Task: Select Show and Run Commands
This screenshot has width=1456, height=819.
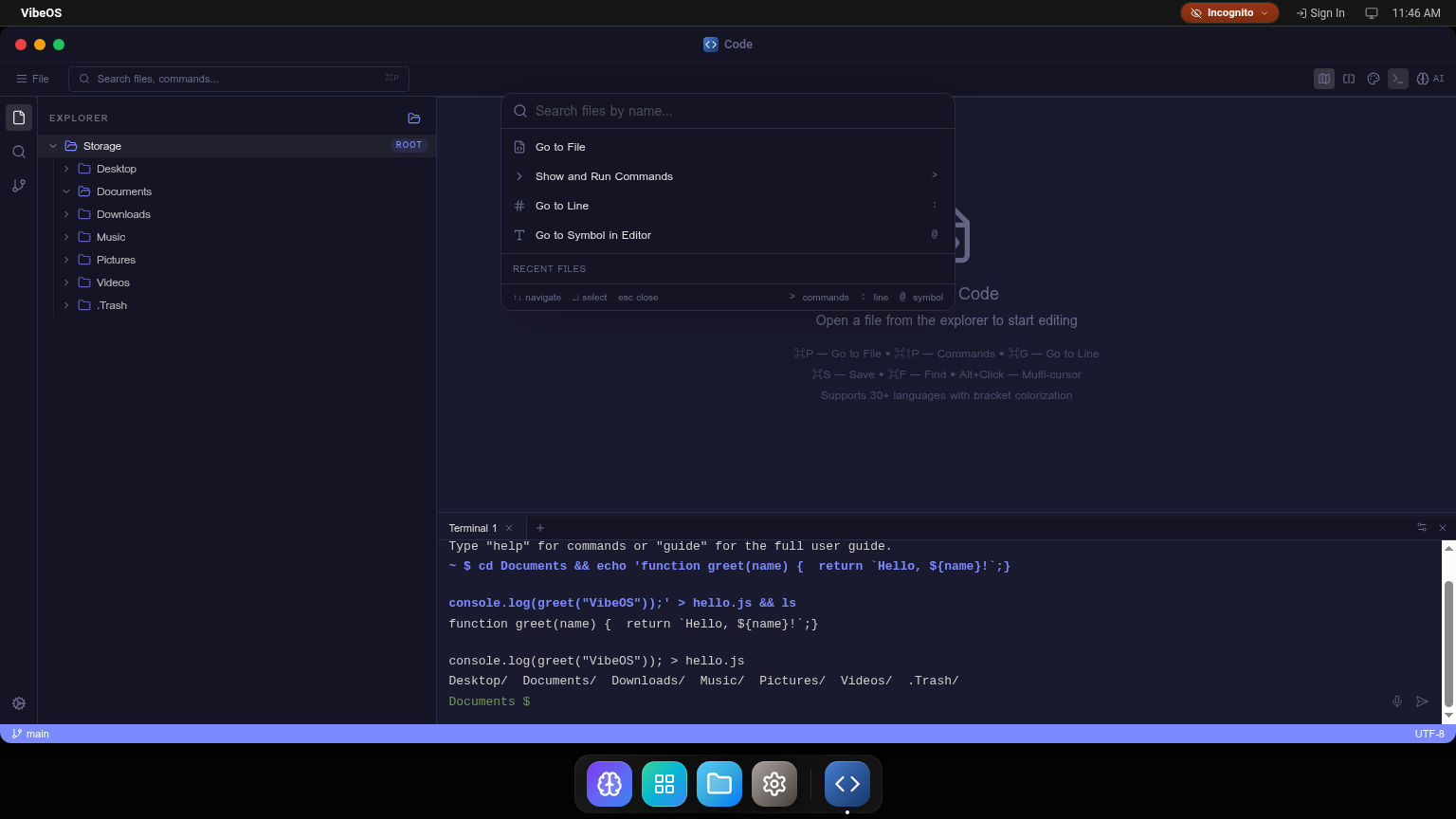Action: [x=728, y=176]
